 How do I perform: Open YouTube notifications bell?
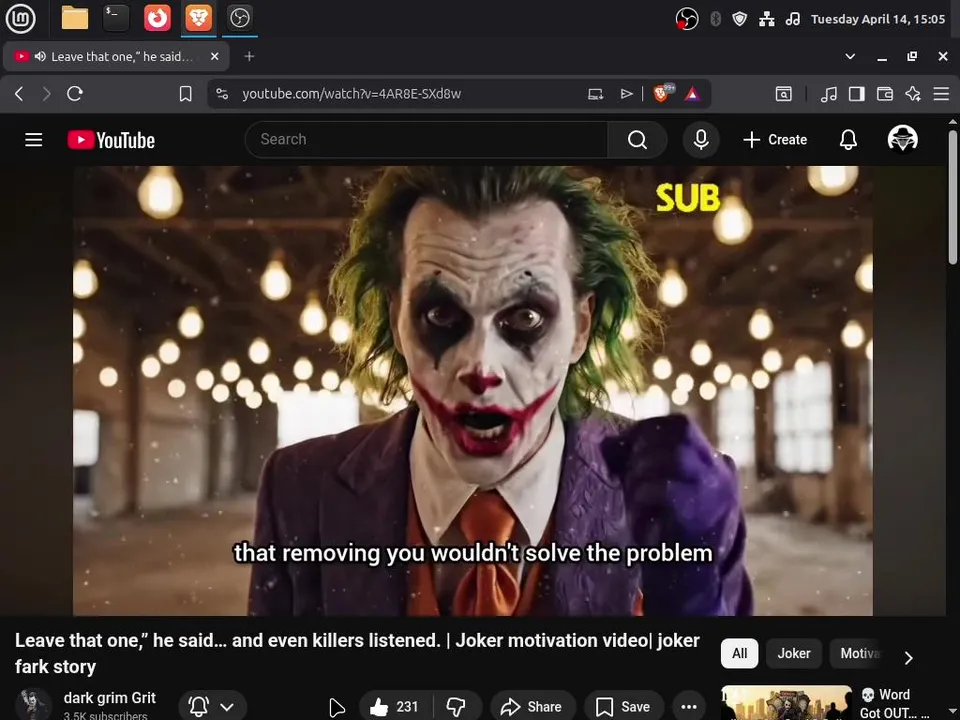(x=848, y=140)
